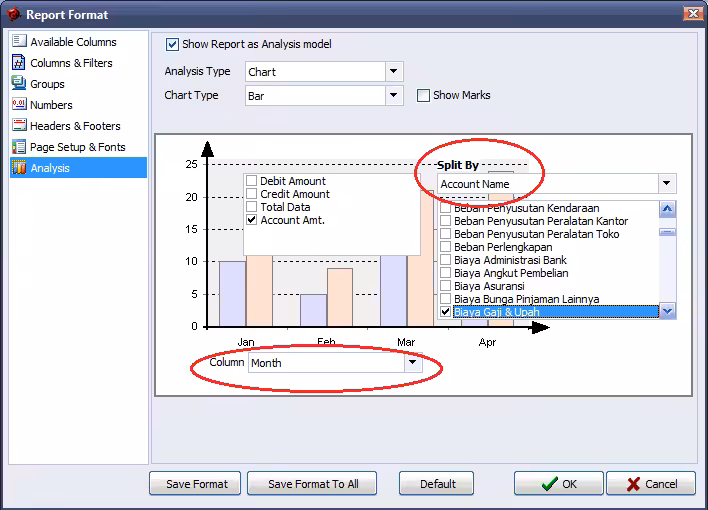Click the green check icon on OK
The width and height of the screenshot is (708, 510).
coord(550,484)
